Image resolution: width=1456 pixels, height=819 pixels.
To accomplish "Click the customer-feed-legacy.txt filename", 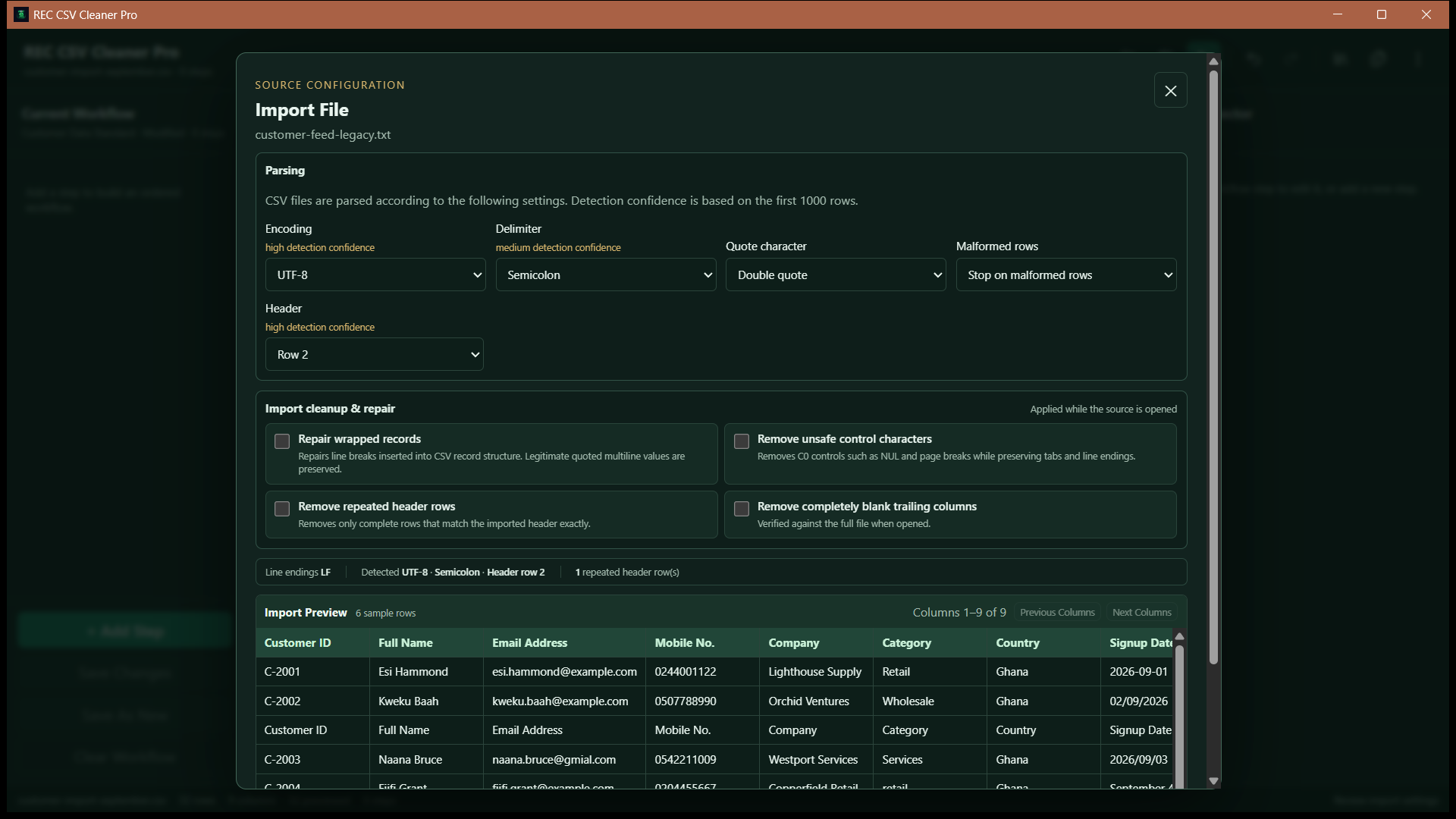I will pyautogui.click(x=323, y=135).
